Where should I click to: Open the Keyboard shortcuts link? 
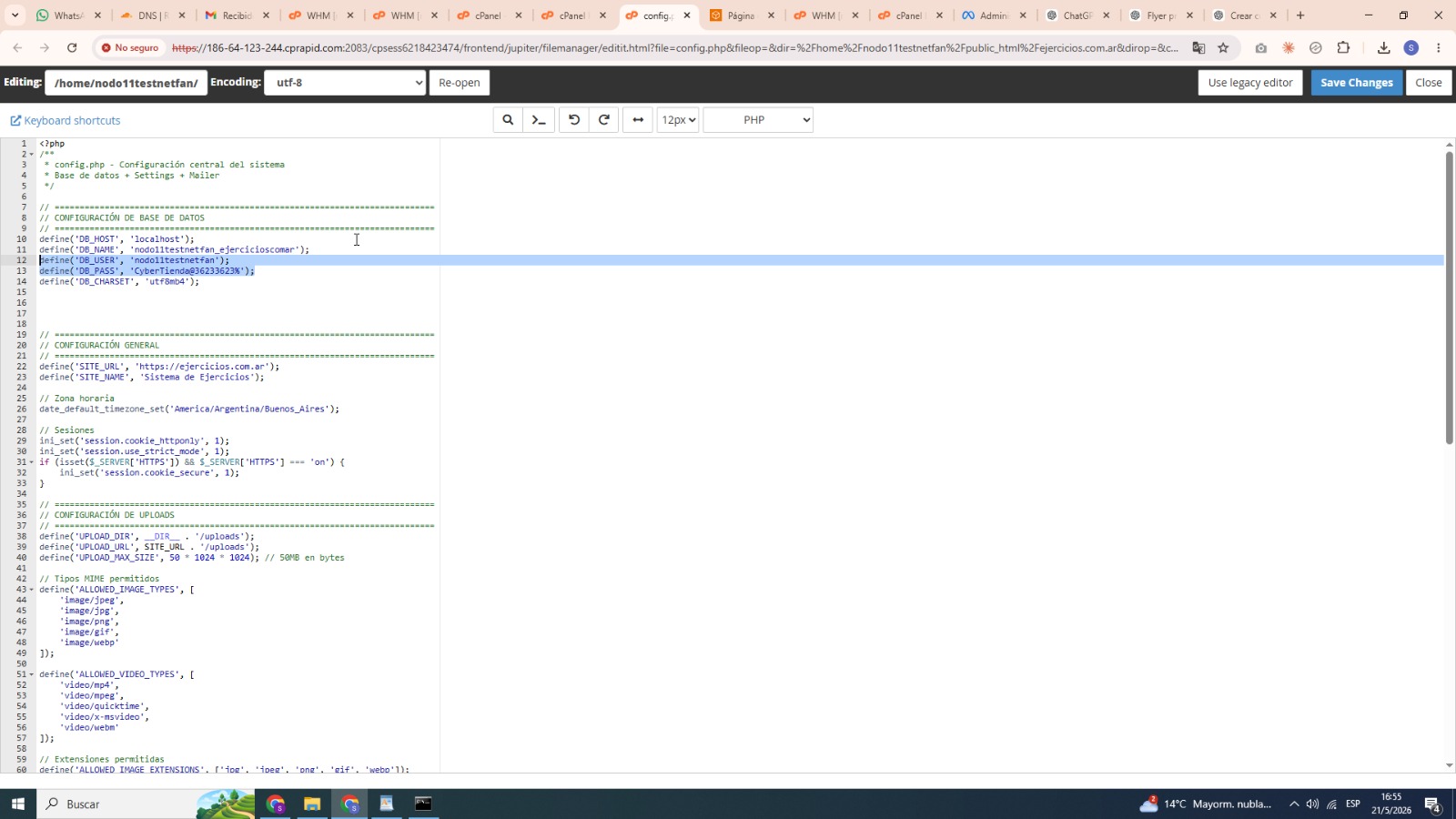pos(66,120)
